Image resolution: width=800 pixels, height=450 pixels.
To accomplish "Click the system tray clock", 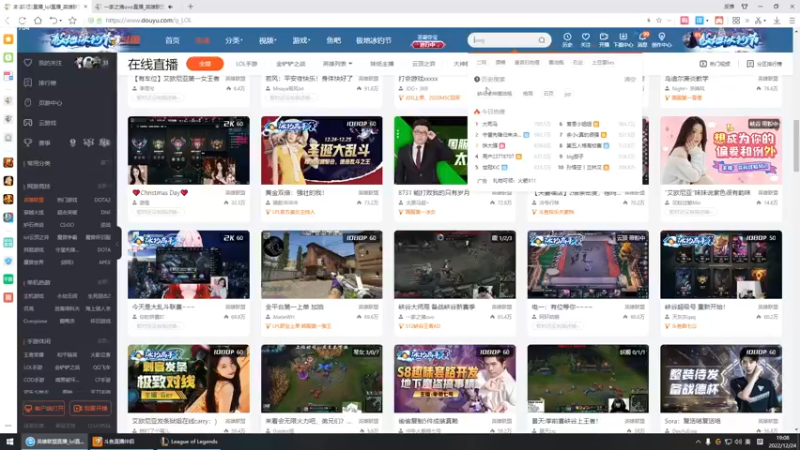I will click(x=782, y=442).
